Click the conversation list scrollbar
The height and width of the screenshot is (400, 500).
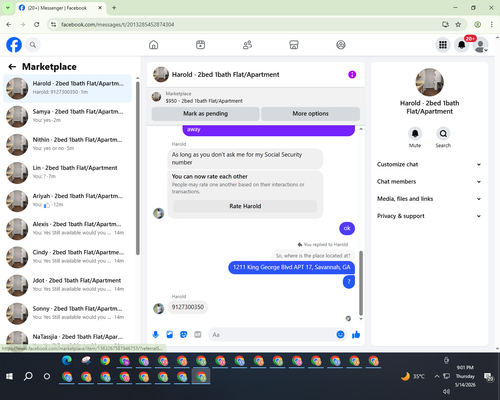pos(137,168)
